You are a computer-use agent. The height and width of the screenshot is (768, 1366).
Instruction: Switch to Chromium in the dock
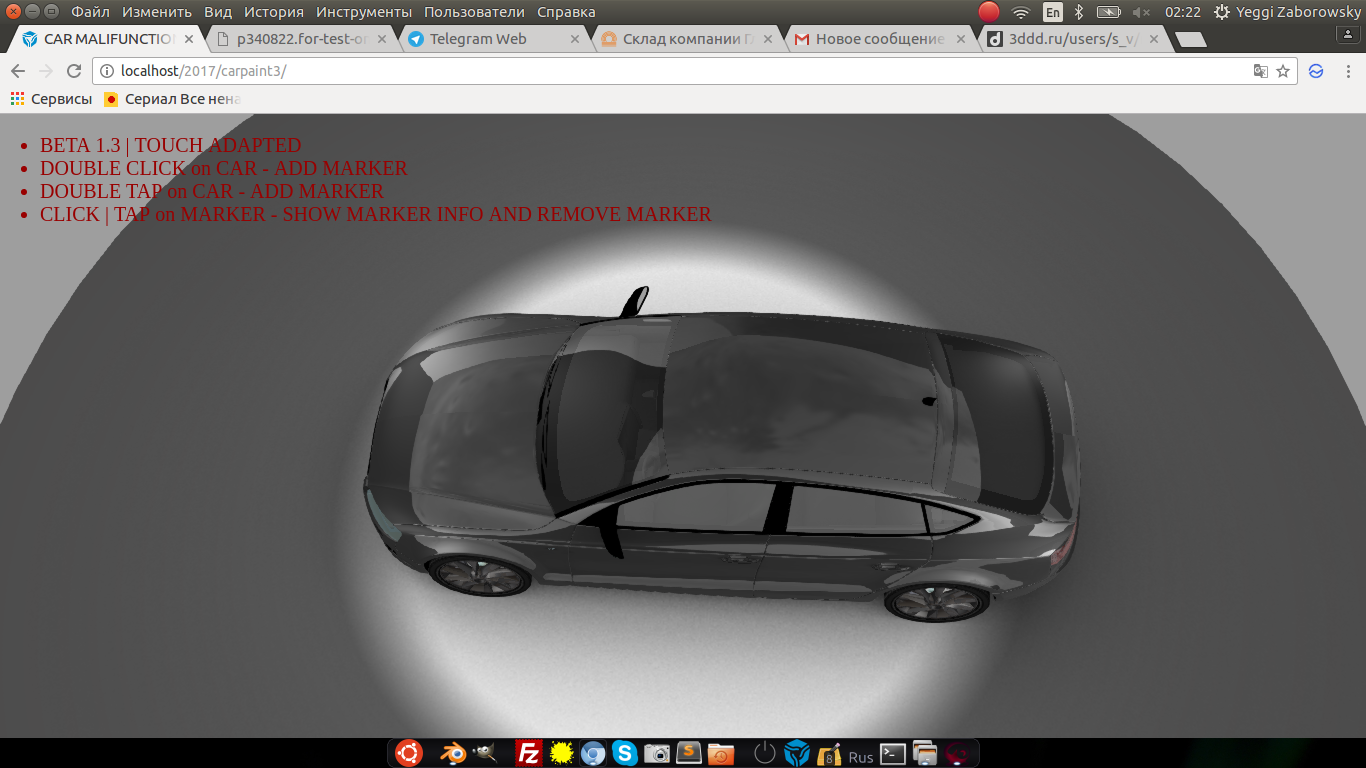click(593, 753)
